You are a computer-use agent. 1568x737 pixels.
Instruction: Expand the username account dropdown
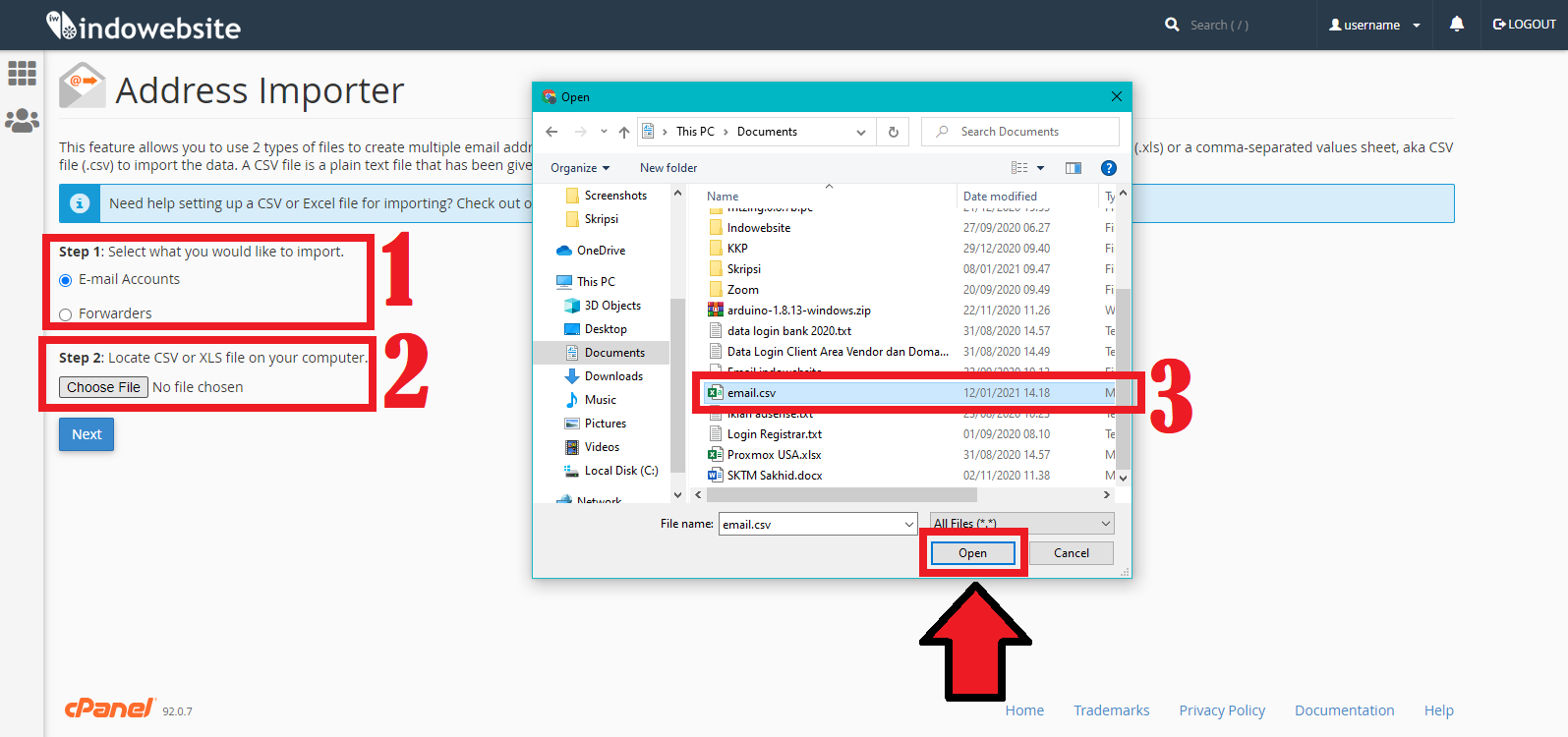click(x=1374, y=26)
